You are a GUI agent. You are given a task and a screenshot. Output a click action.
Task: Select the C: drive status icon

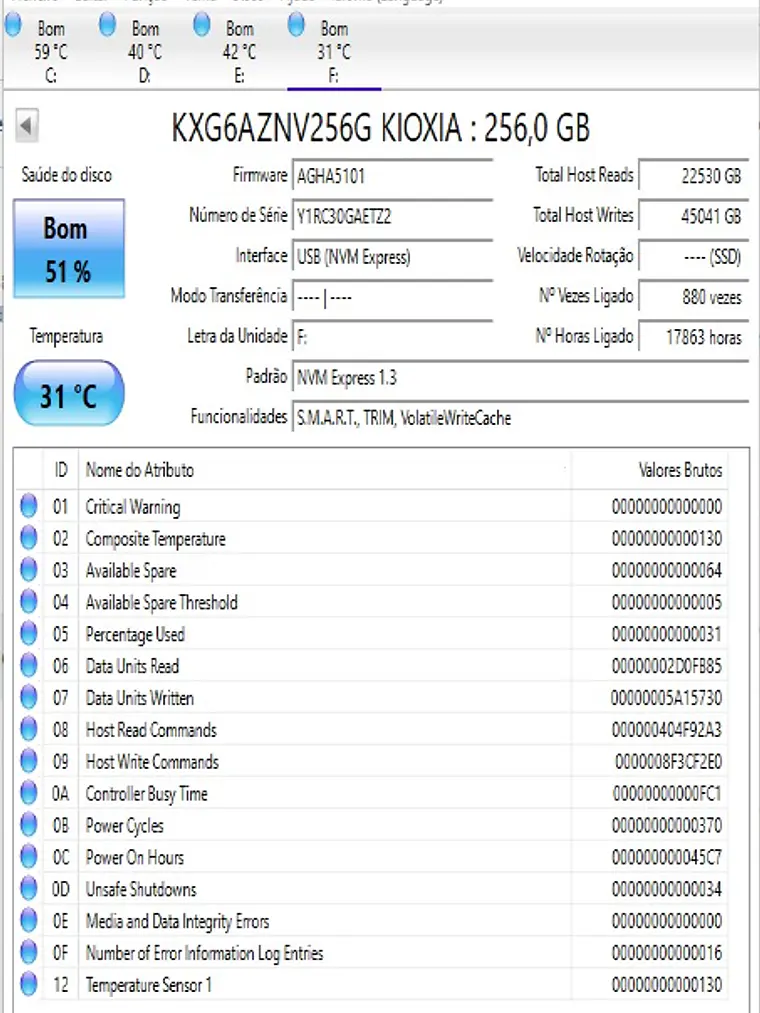(13, 25)
